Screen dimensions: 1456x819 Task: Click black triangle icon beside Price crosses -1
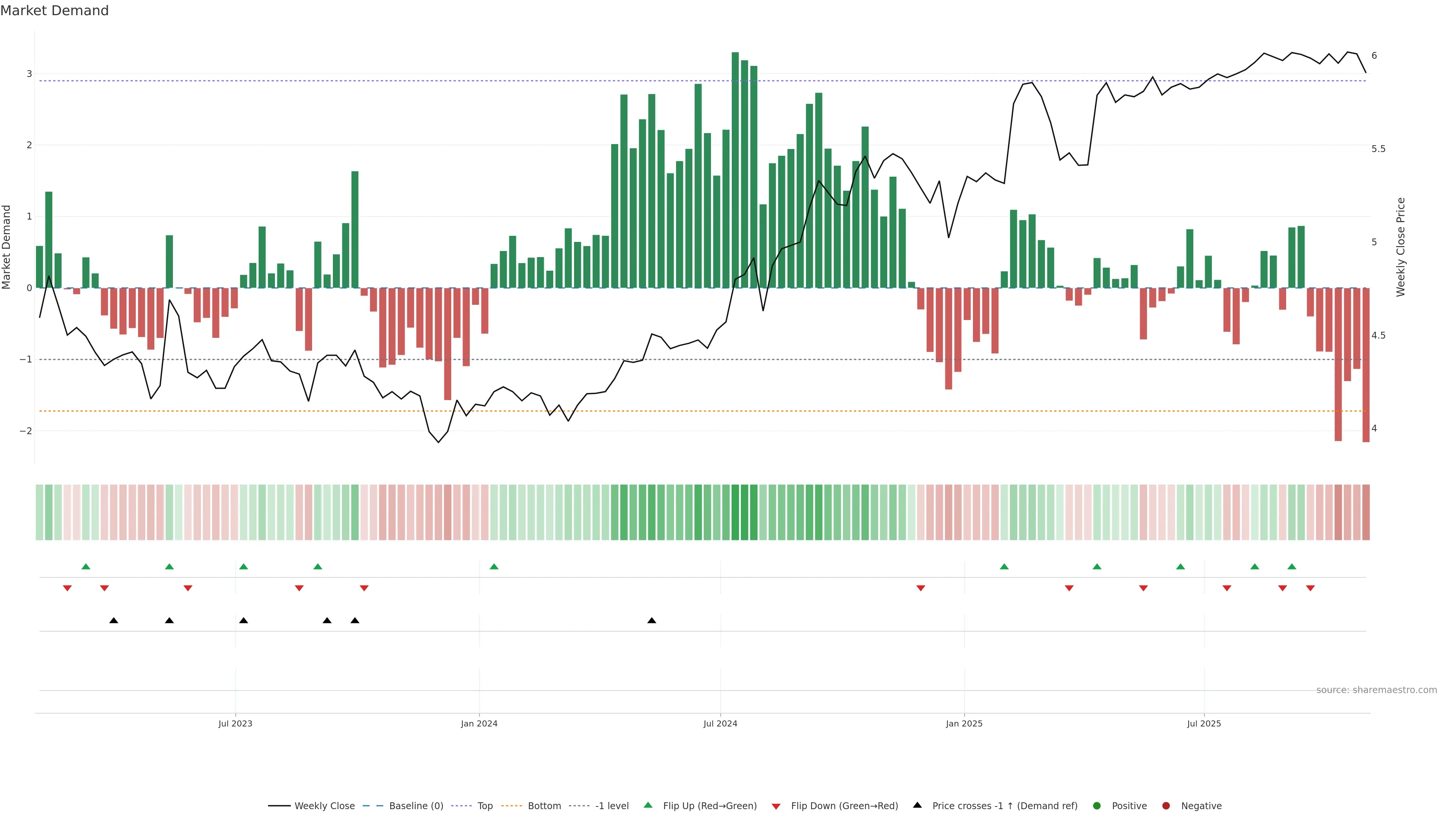917,805
